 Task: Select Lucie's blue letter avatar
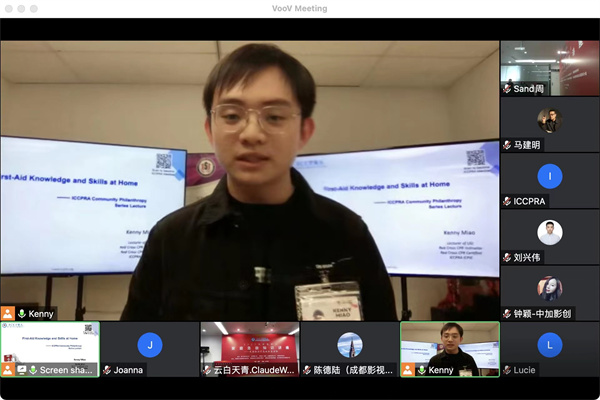pyautogui.click(x=549, y=345)
